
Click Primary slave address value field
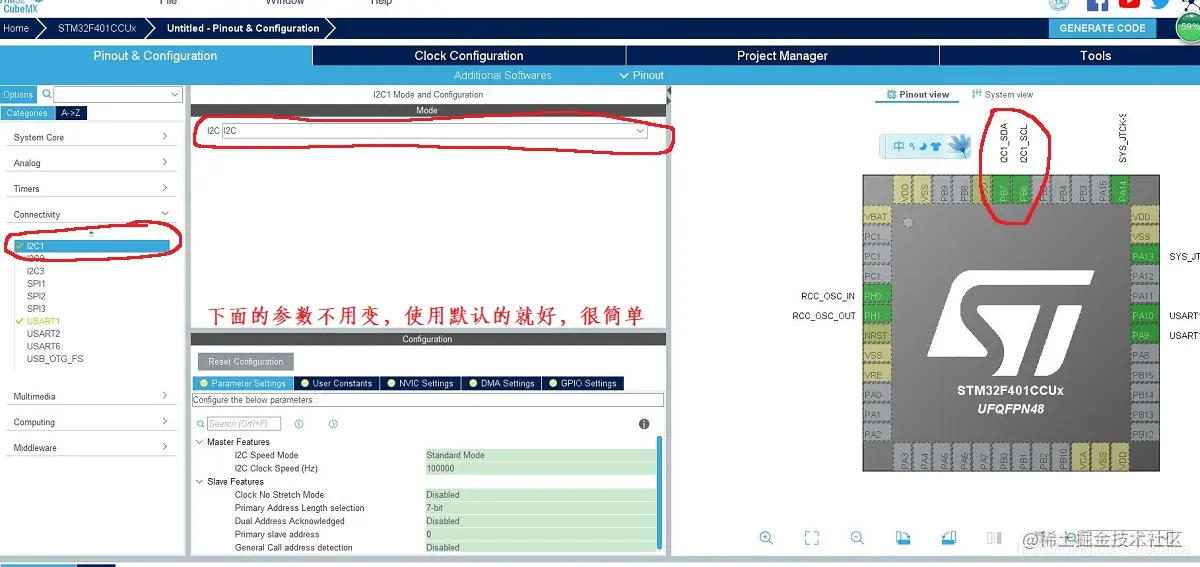541,534
